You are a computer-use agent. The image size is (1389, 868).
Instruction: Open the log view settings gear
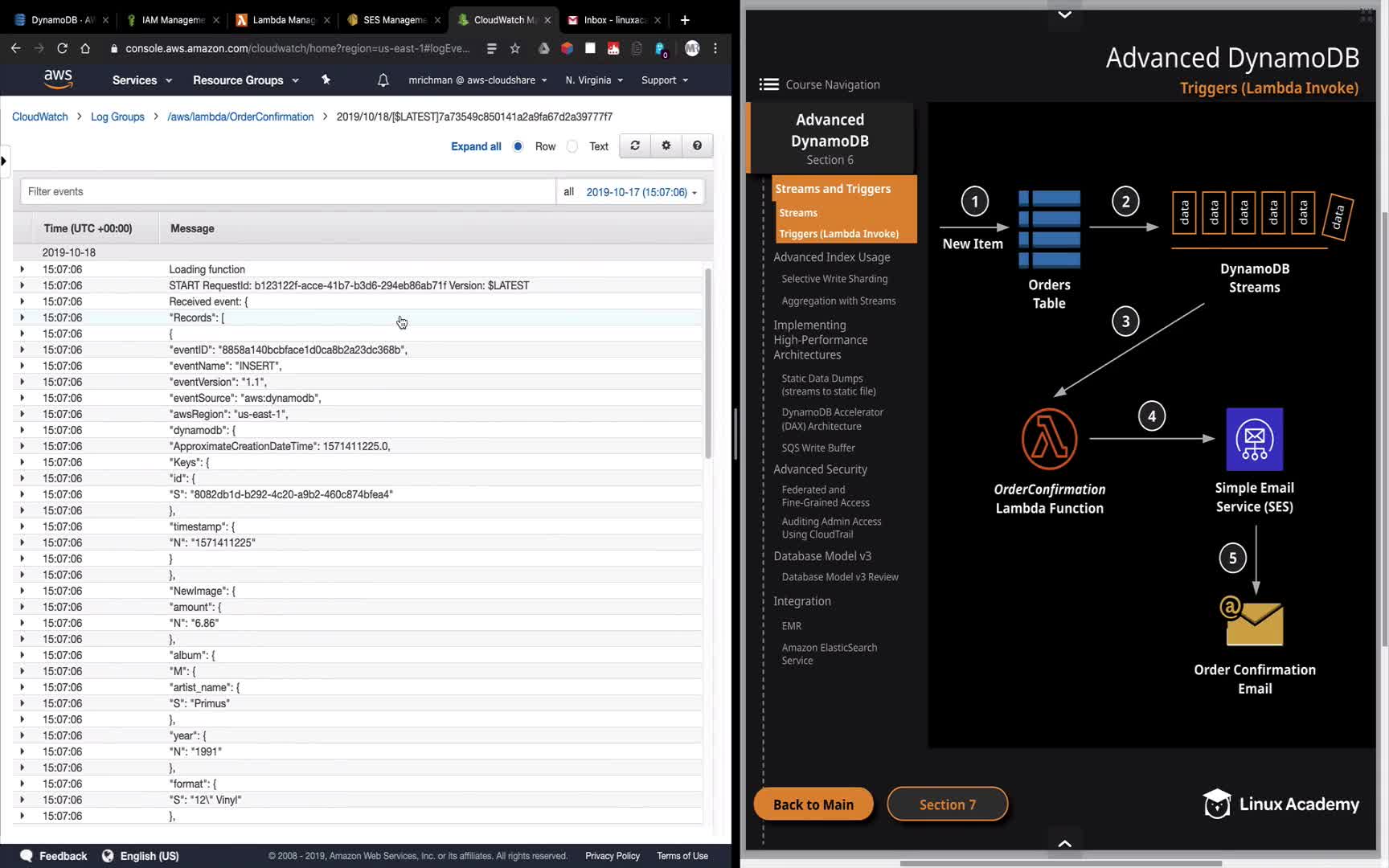click(x=666, y=145)
